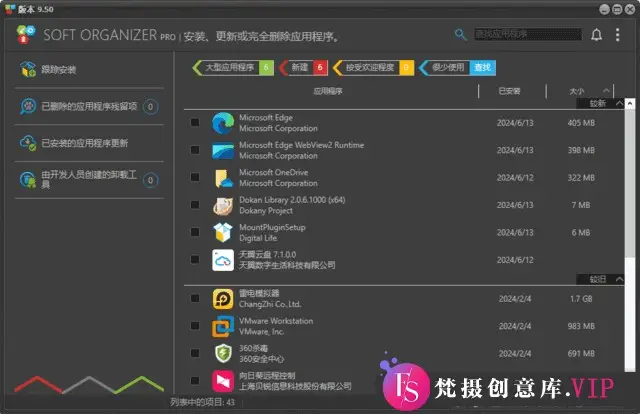640x414 pixels.
Task: Click the blue 查找 button
Action: pos(482,67)
